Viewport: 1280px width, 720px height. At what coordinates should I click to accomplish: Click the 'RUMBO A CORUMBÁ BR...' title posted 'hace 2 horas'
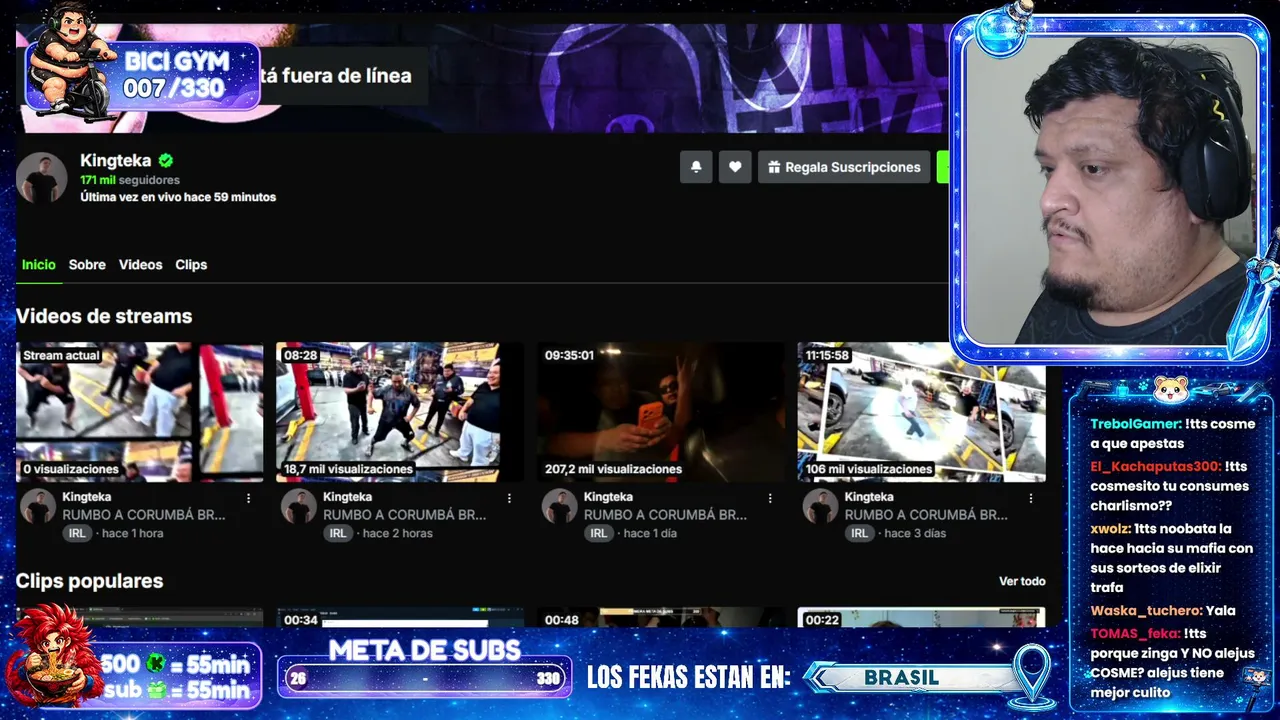[x=404, y=515]
